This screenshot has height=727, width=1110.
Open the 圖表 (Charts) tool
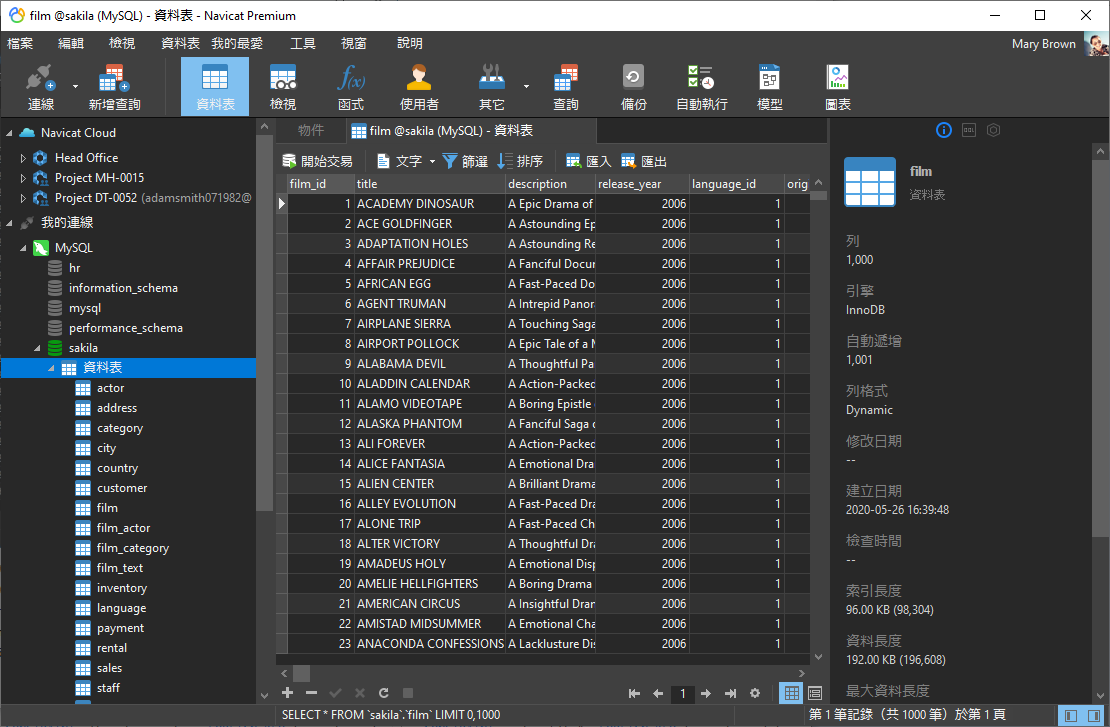click(837, 85)
